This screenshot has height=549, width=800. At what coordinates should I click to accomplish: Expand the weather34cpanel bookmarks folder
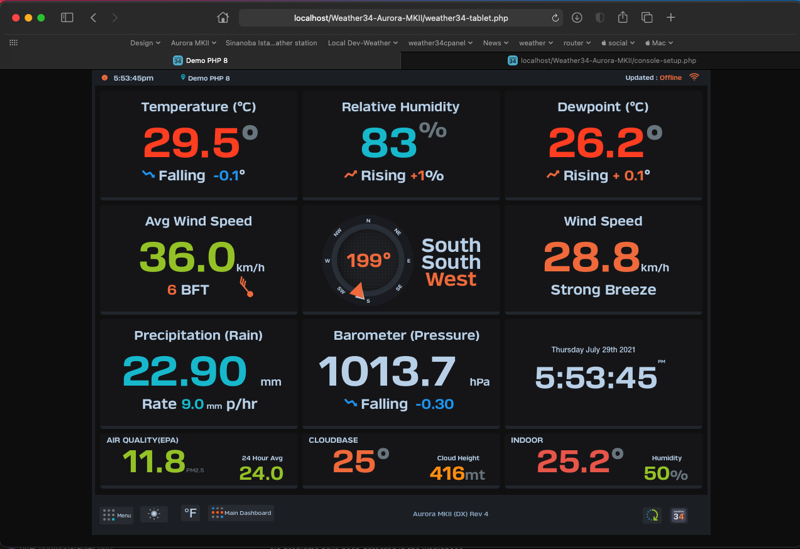coord(440,43)
